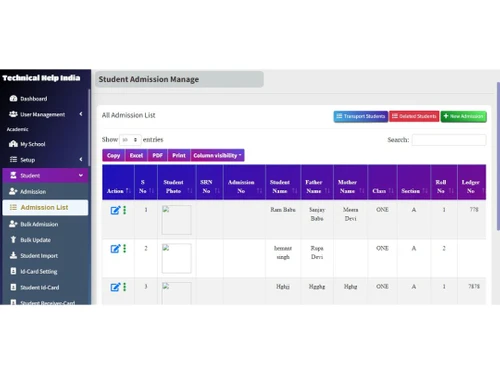Click the Bulk Update person icon
The image size is (500, 375).
13,239
